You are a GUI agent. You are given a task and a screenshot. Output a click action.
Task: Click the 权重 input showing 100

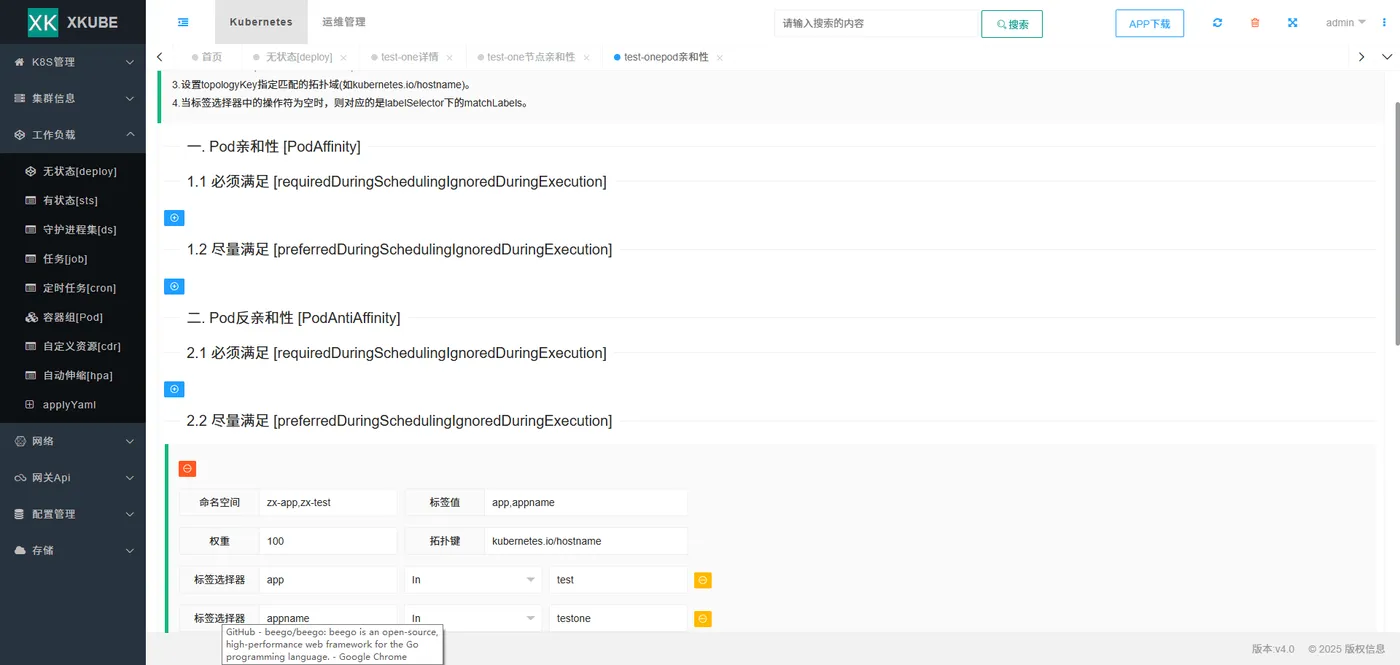pos(328,541)
